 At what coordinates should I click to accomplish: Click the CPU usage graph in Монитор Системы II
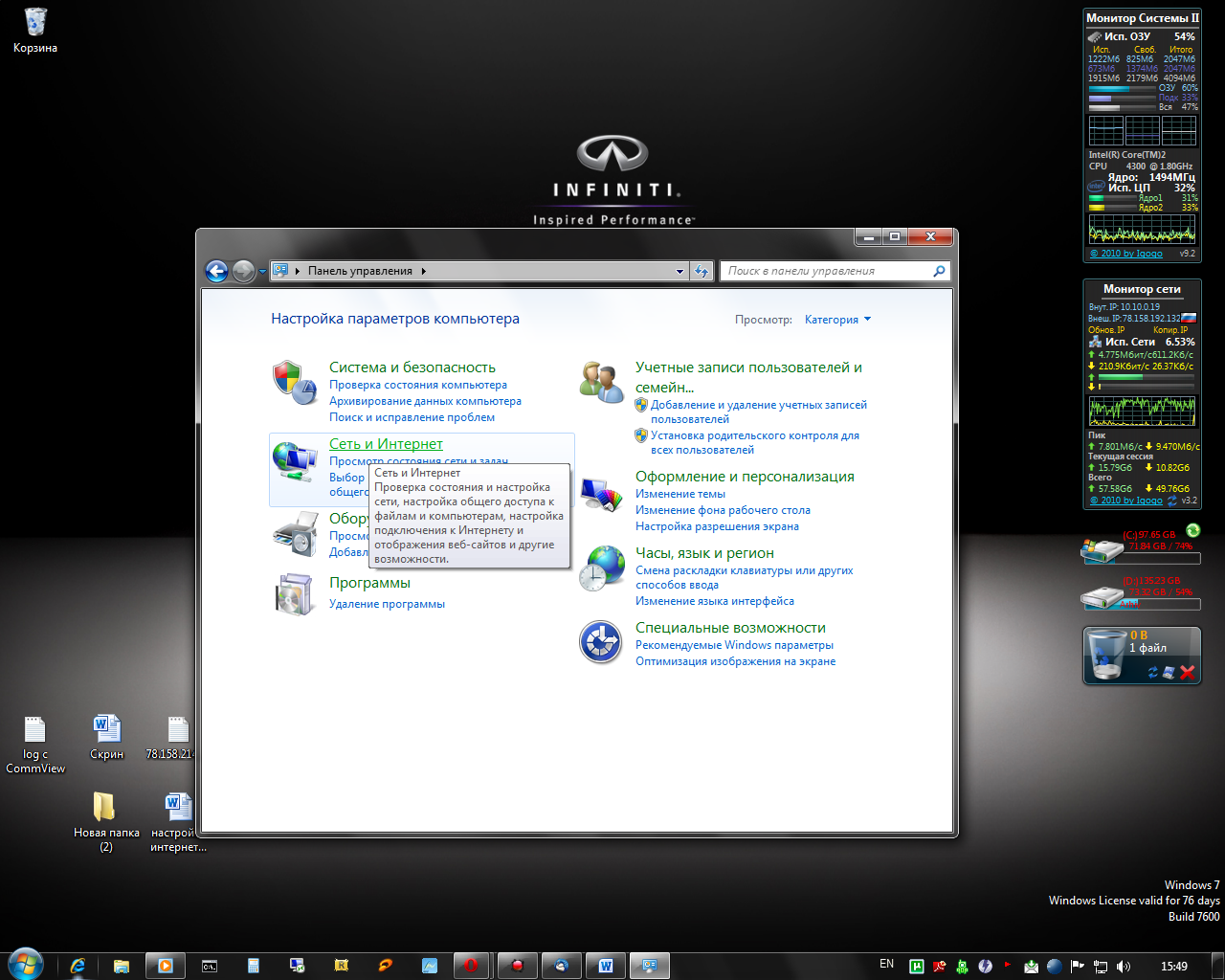(x=1142, y=229)
